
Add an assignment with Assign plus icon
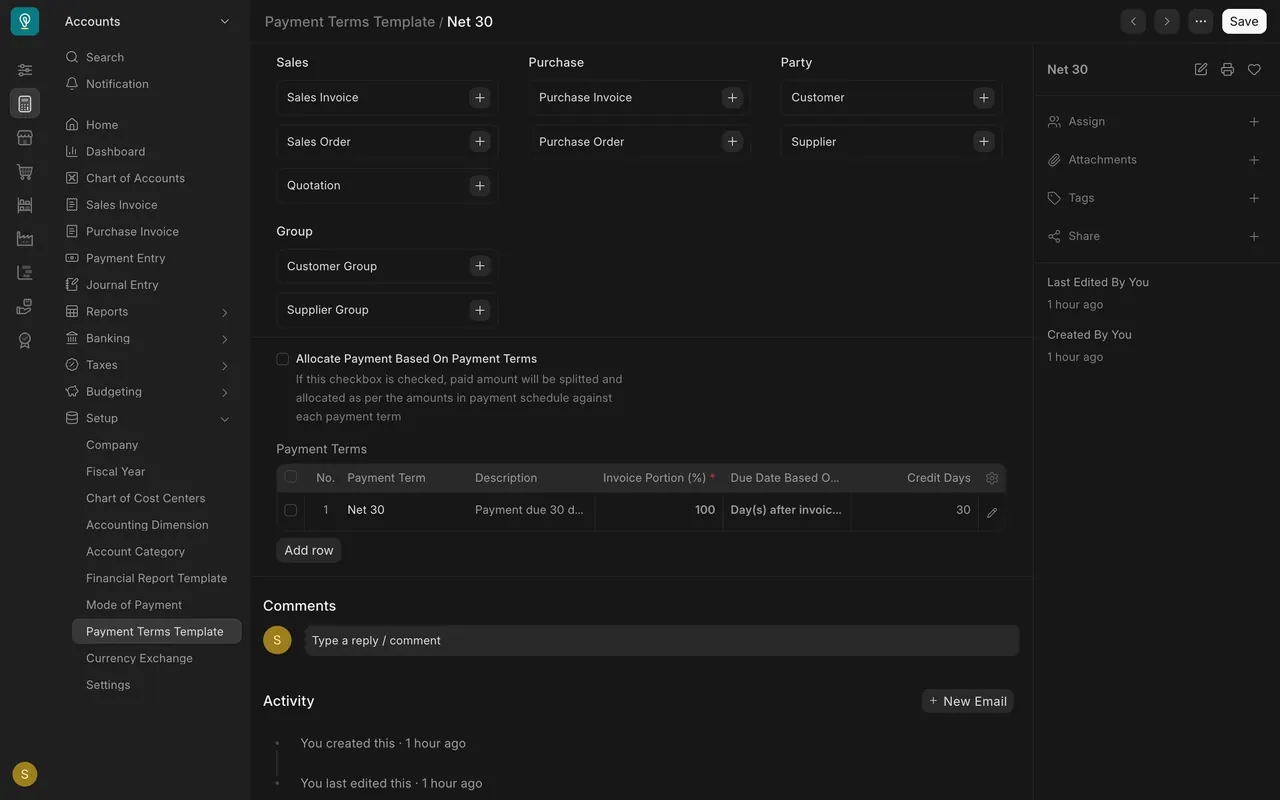[x=1254, y=122]
